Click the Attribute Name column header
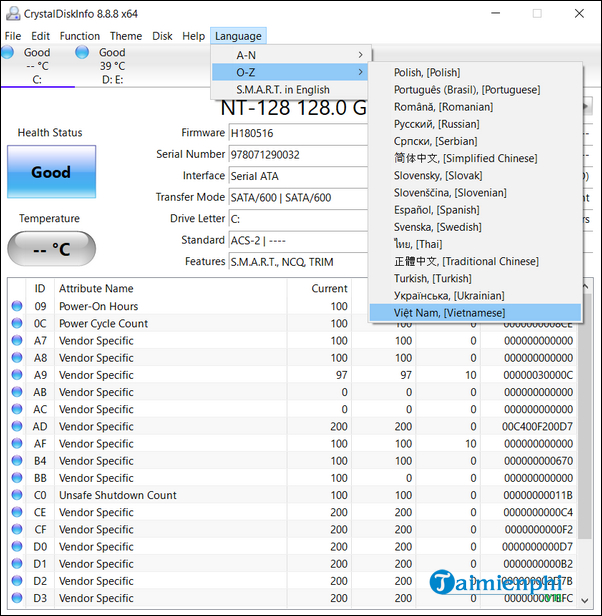This screenshot has width=602, height=616. pyautogui.click(x=96, y=288)
